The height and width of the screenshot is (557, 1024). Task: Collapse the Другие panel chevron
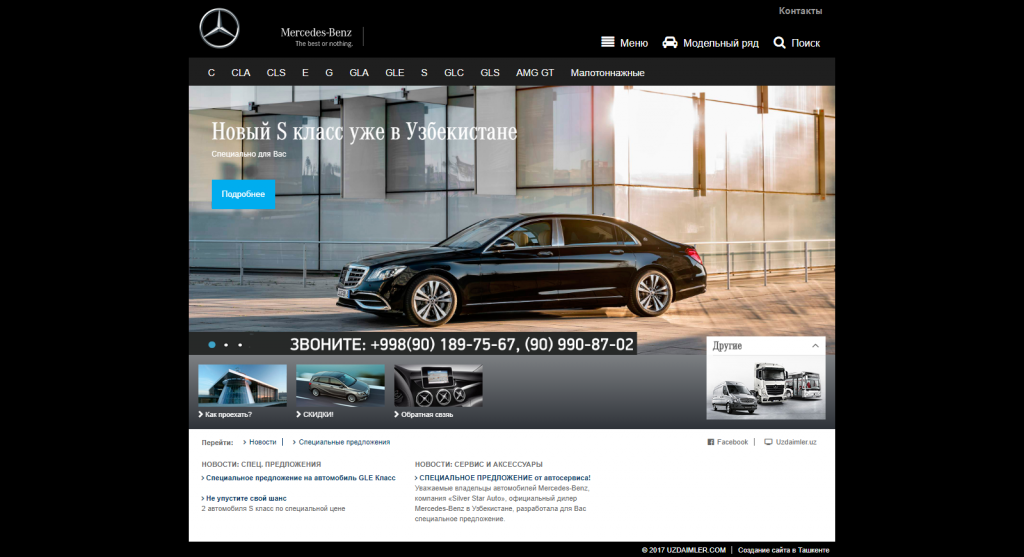[x=815, y=345]
